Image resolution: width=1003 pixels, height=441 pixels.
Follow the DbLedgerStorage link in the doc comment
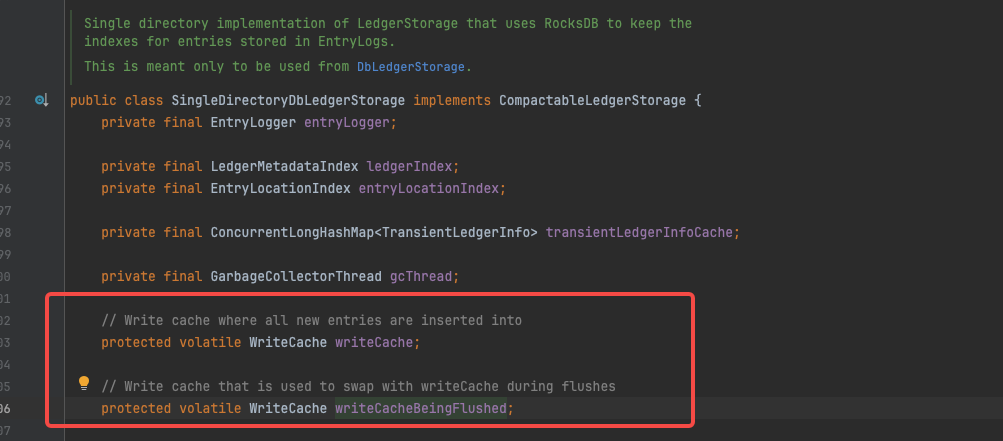coord(411,67)
